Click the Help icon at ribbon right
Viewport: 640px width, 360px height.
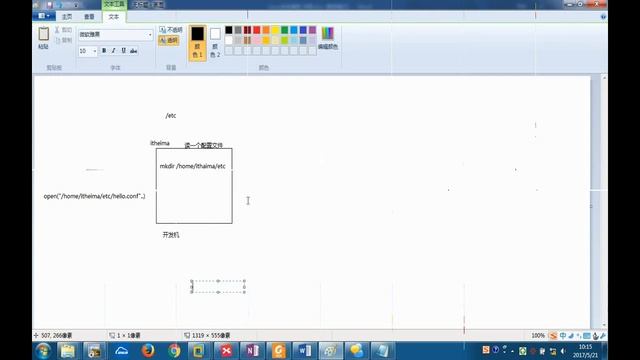[603, 17]
